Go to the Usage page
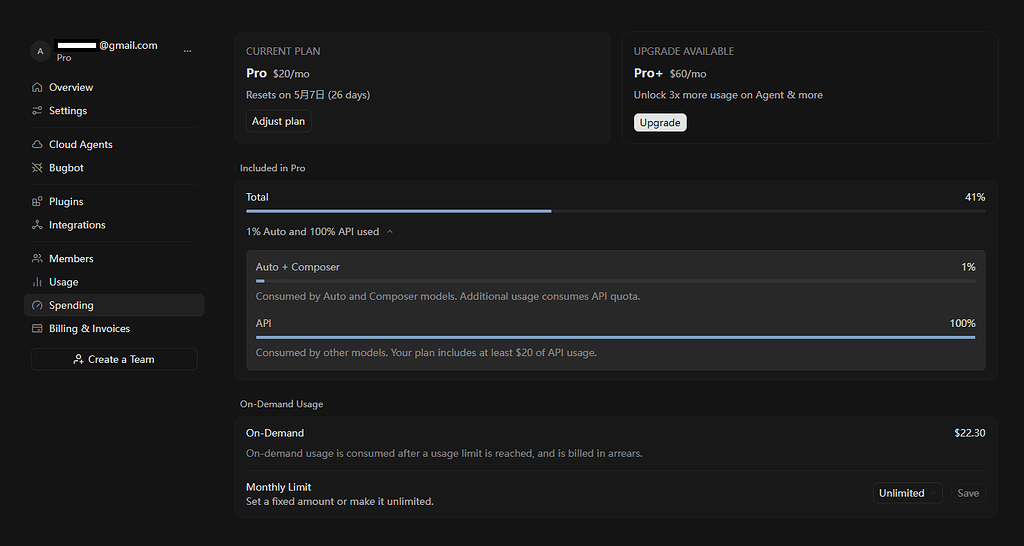 [114, 282]
